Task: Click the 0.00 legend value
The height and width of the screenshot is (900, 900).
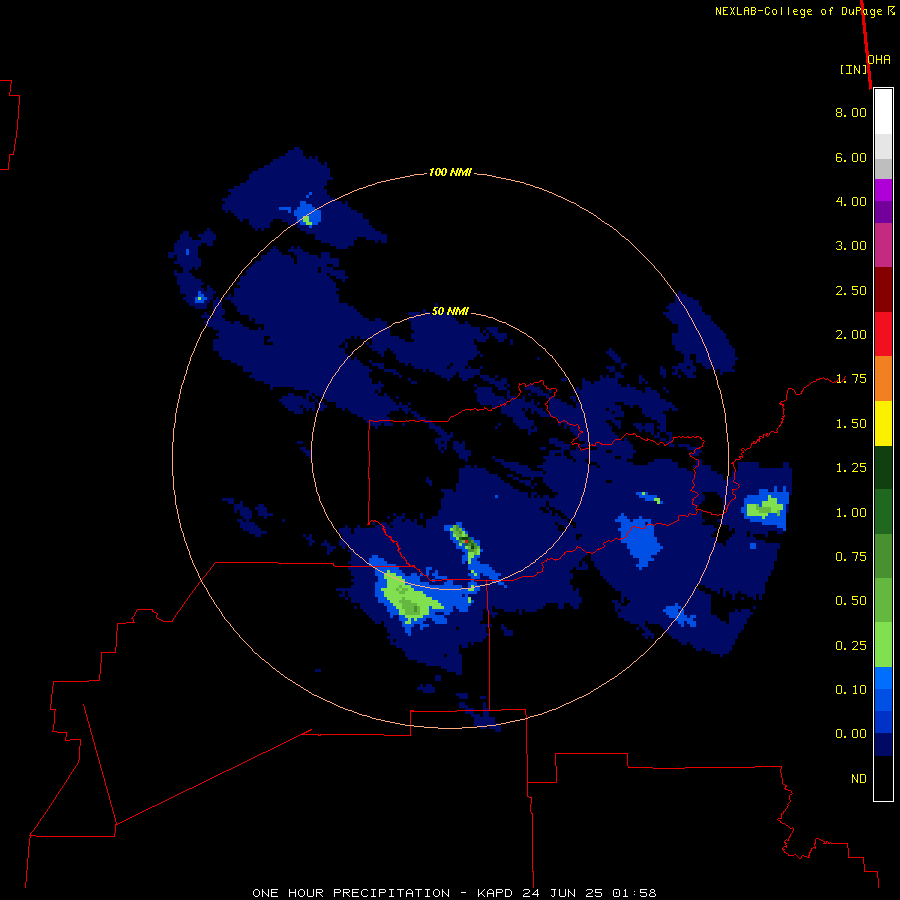Action: pyautogui.click(x=851, y=734)
